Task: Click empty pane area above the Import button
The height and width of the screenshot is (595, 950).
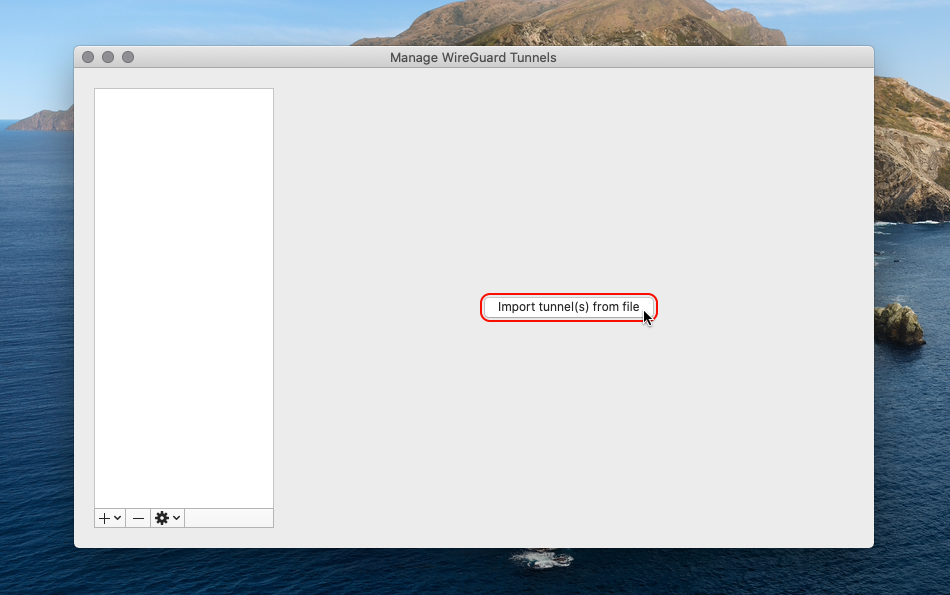Action: click(x=568, y=180)
